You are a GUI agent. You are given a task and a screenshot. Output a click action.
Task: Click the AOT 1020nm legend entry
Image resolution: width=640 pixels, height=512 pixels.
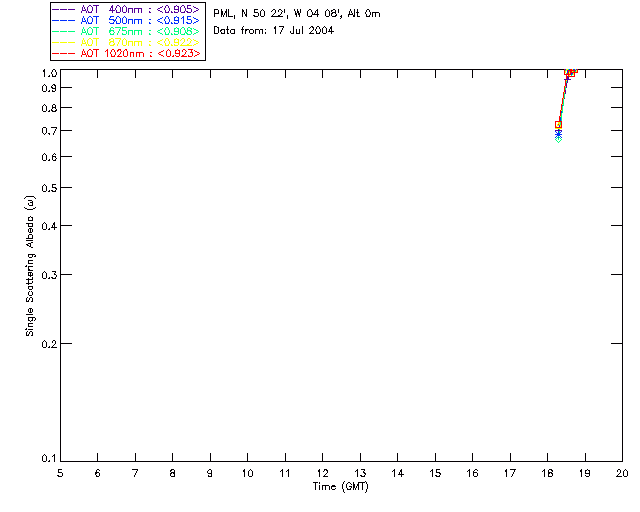[x=126, y=53]
